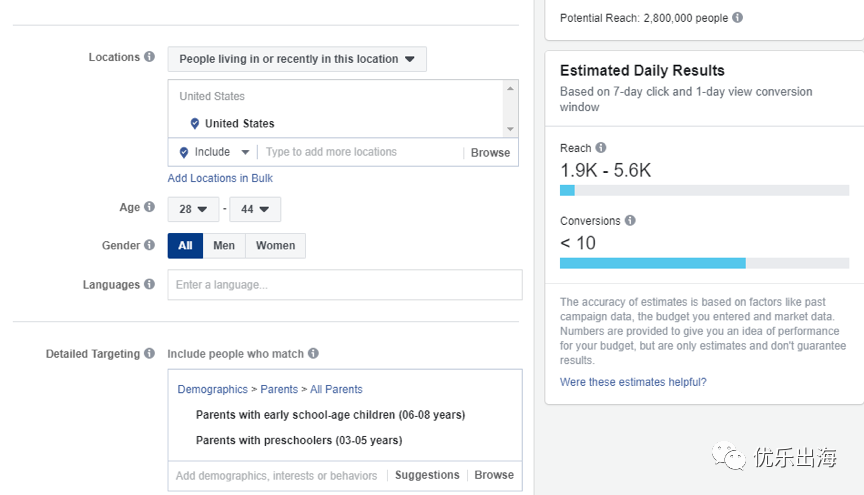Click Suggestions in detailed targeting box
The image size is (864, 495).
(427, 475)
